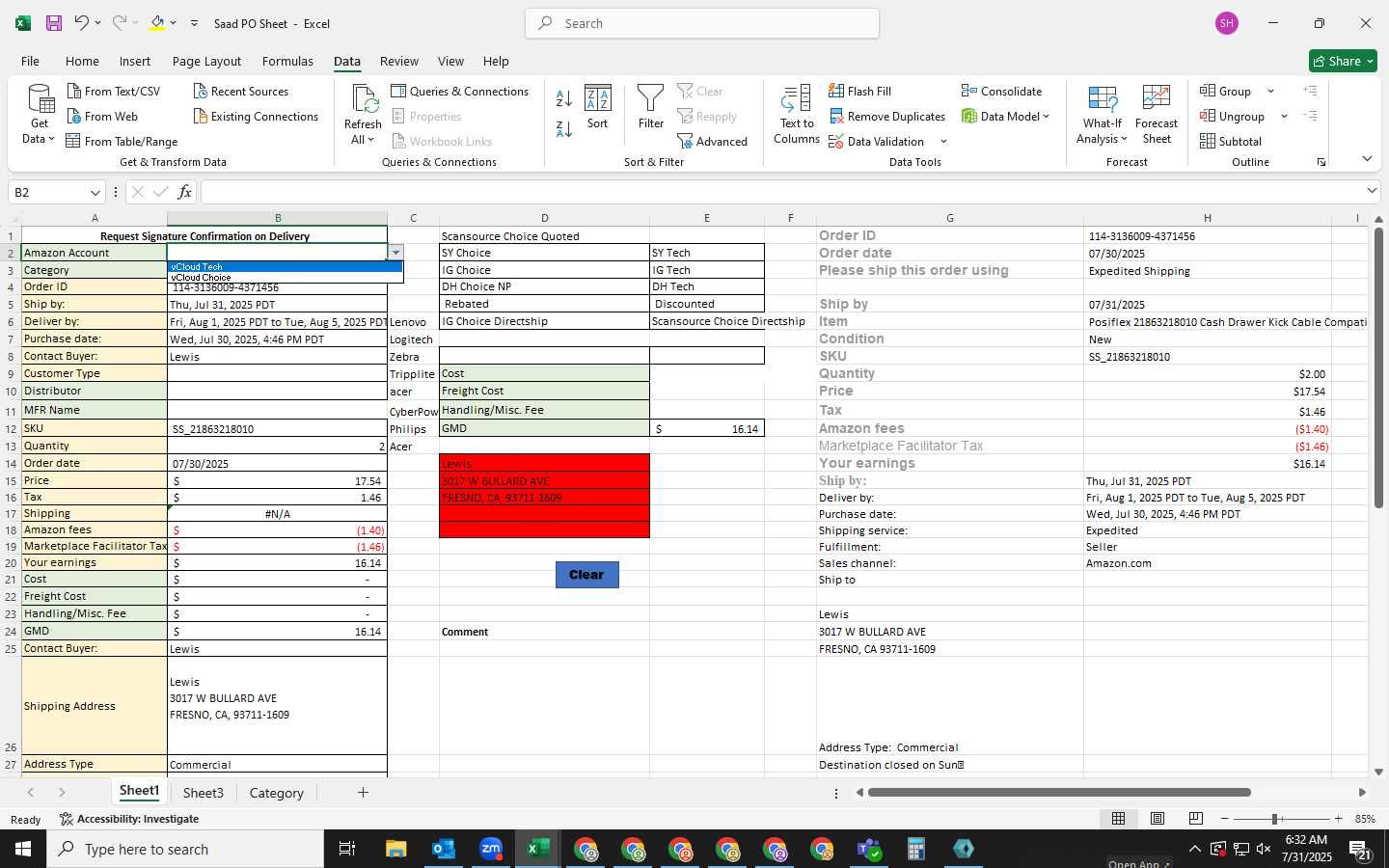Sort A to Z ascending
The image size is (1389, 868).
point(564,97)
